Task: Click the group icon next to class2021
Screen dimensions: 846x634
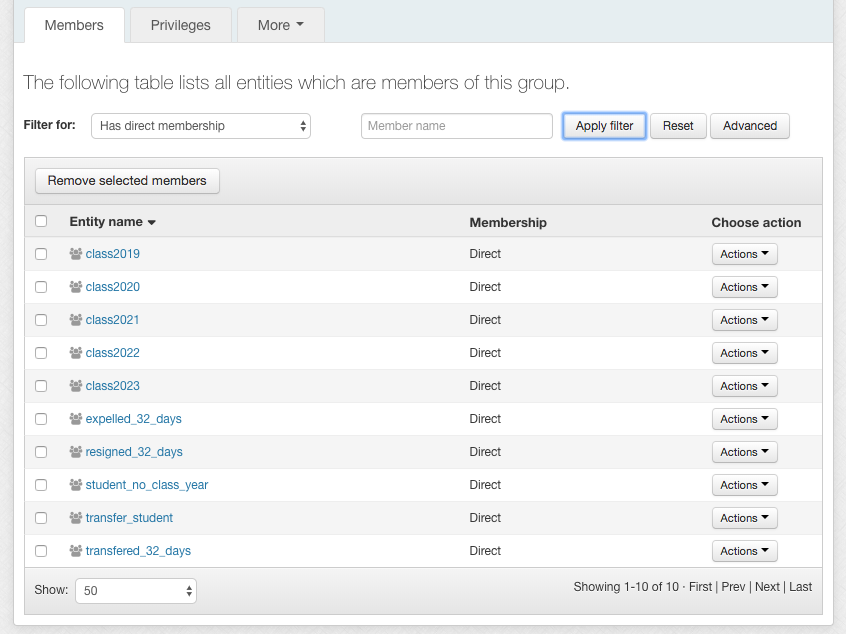Action: click(x=76, y=320)
